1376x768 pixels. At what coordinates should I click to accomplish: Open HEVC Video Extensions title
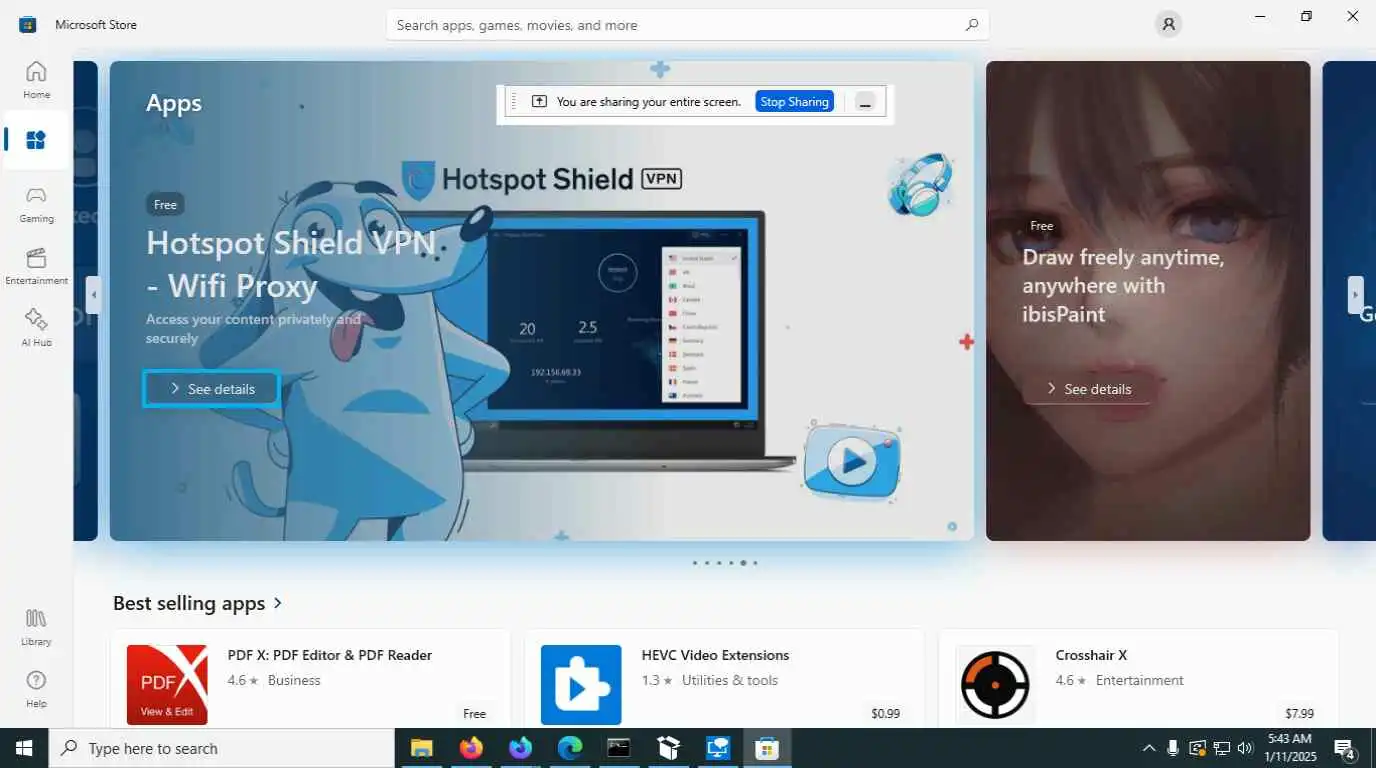(715, 655)
